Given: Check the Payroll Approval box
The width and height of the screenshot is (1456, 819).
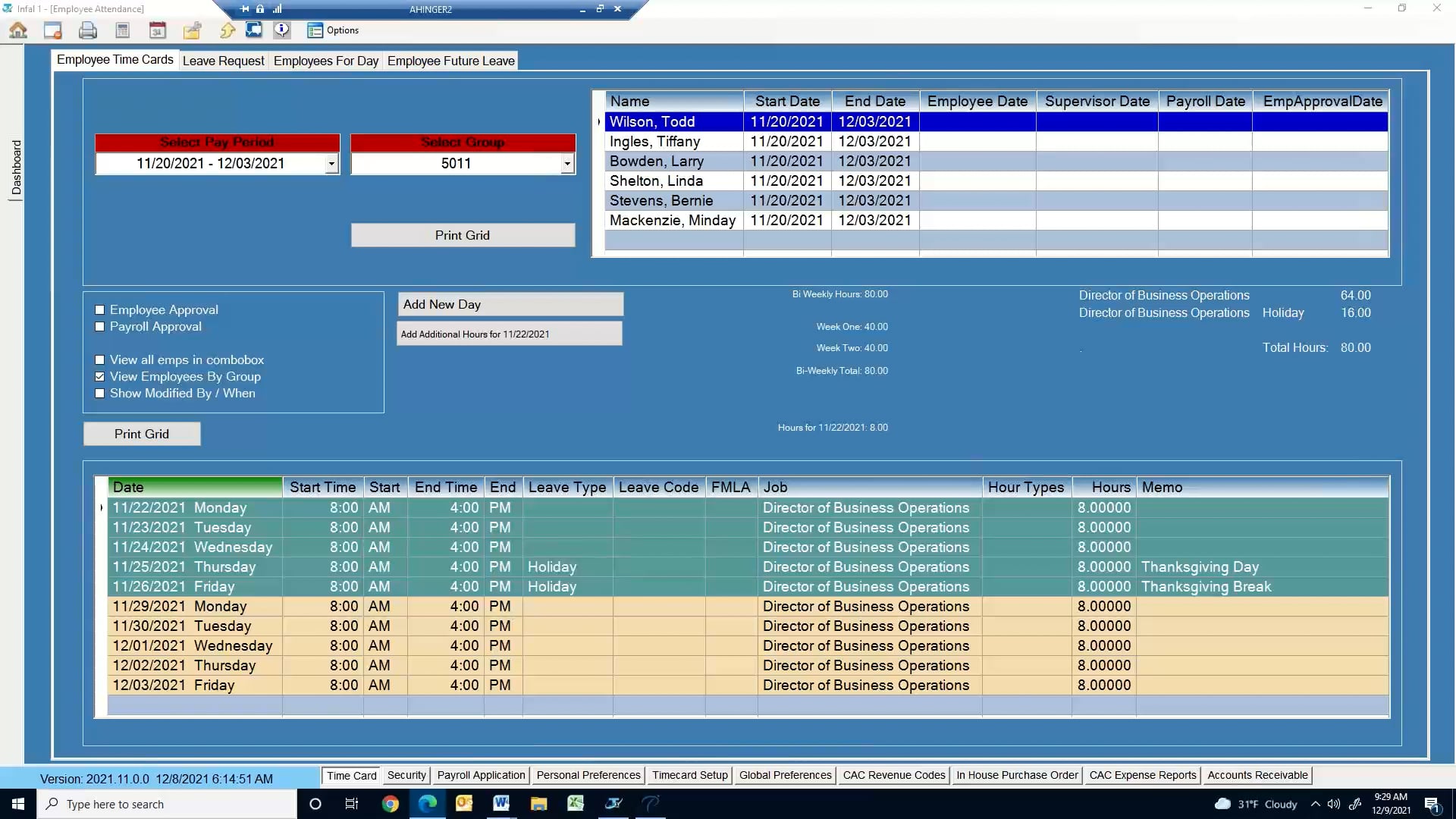Looking at the screenshot, I should [x=99, y=327].
